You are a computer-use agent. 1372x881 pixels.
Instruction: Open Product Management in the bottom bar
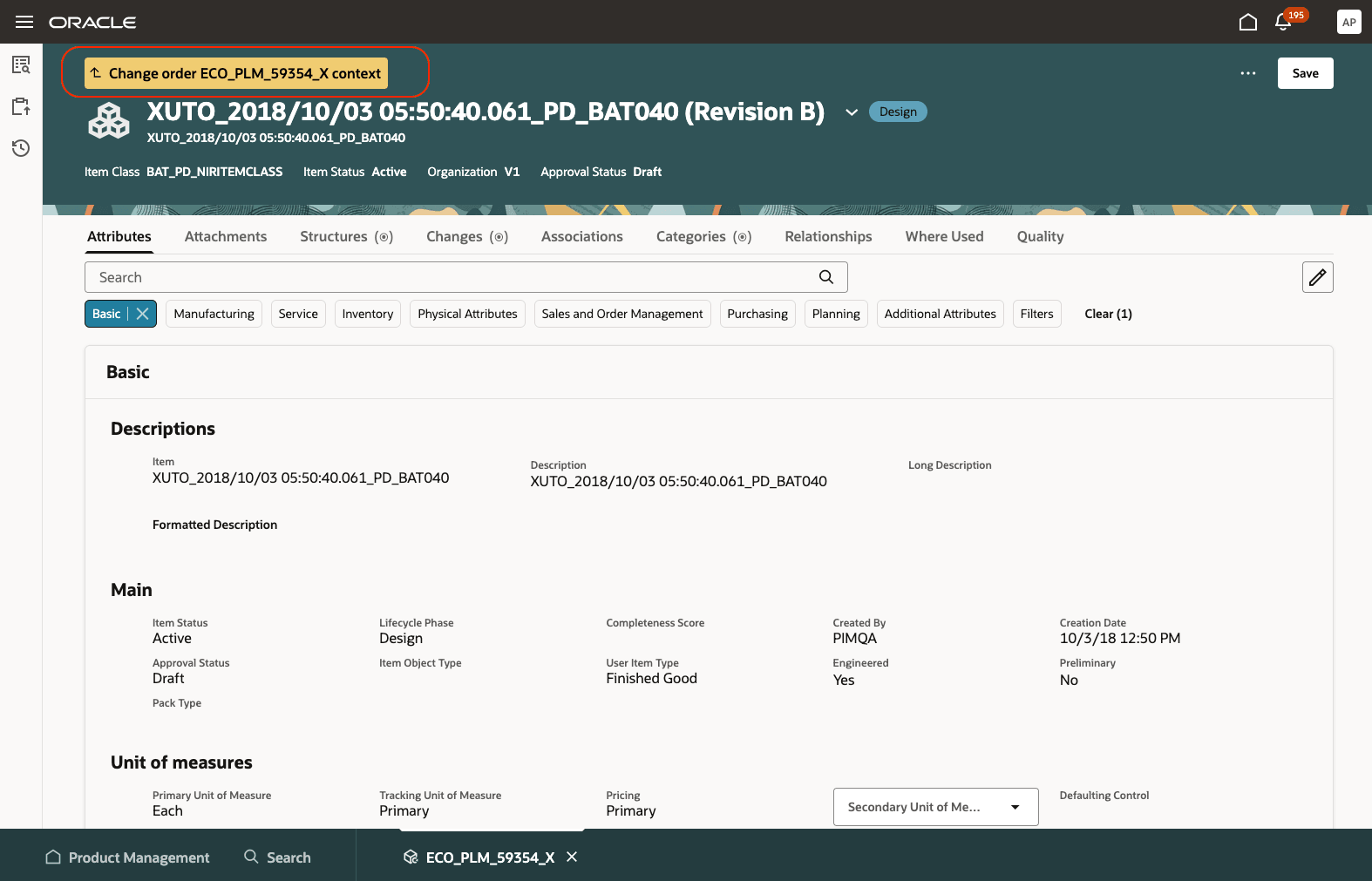(128, 857)
